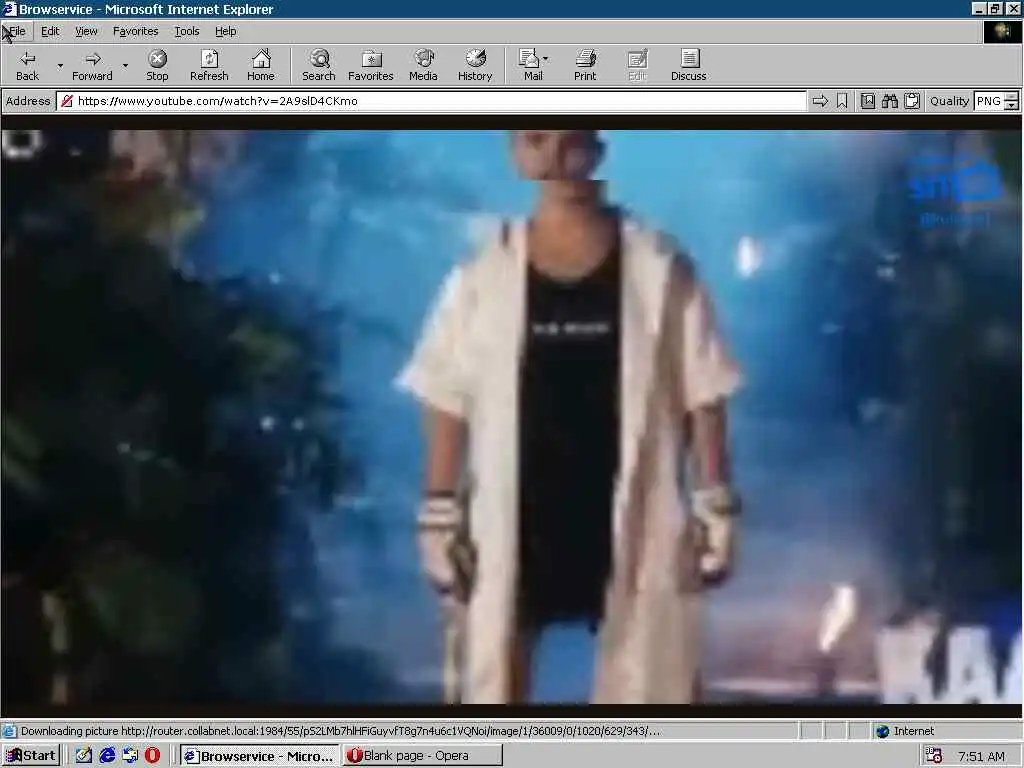Click the system tray scheduler icon
Screen dimensions: 1024x768
tap(934, 756)
